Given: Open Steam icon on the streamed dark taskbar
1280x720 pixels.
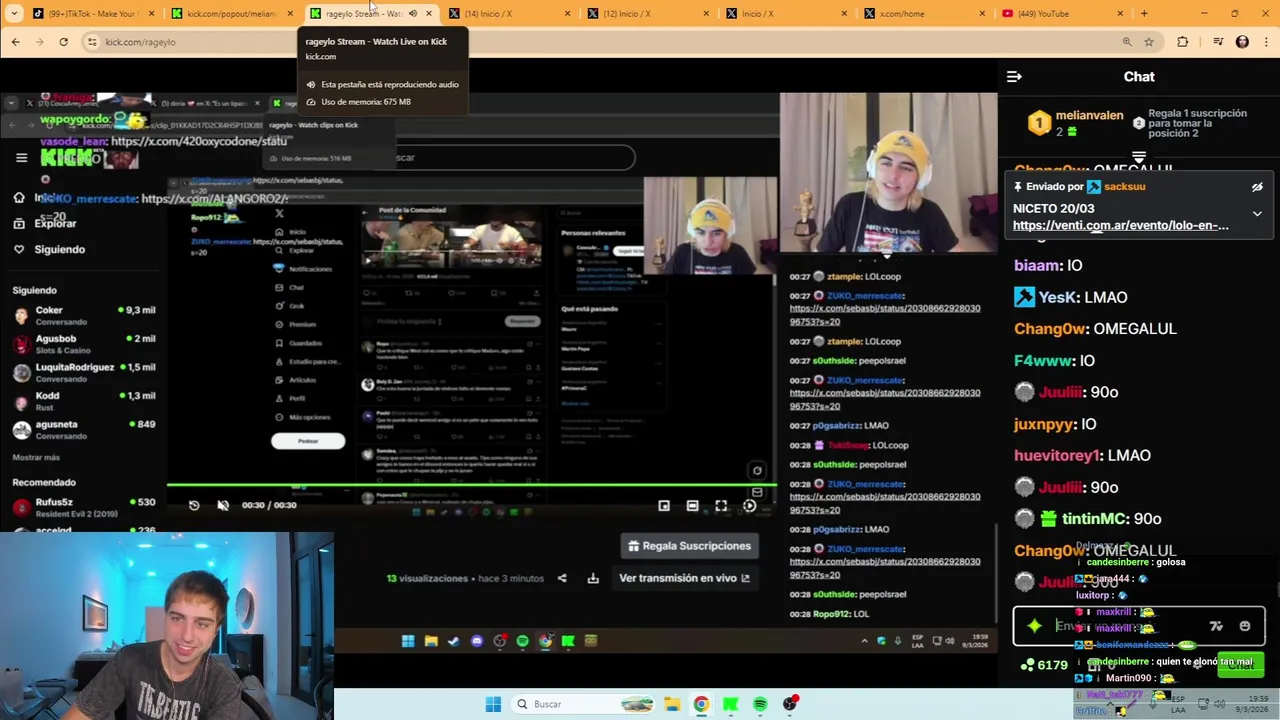Looking at the screenshot, I should 453,641.
